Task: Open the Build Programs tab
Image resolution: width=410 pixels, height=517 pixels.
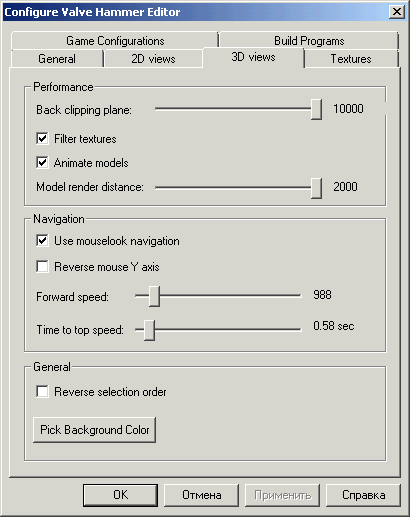Action: pyautogui.click(x=309, y=41)
